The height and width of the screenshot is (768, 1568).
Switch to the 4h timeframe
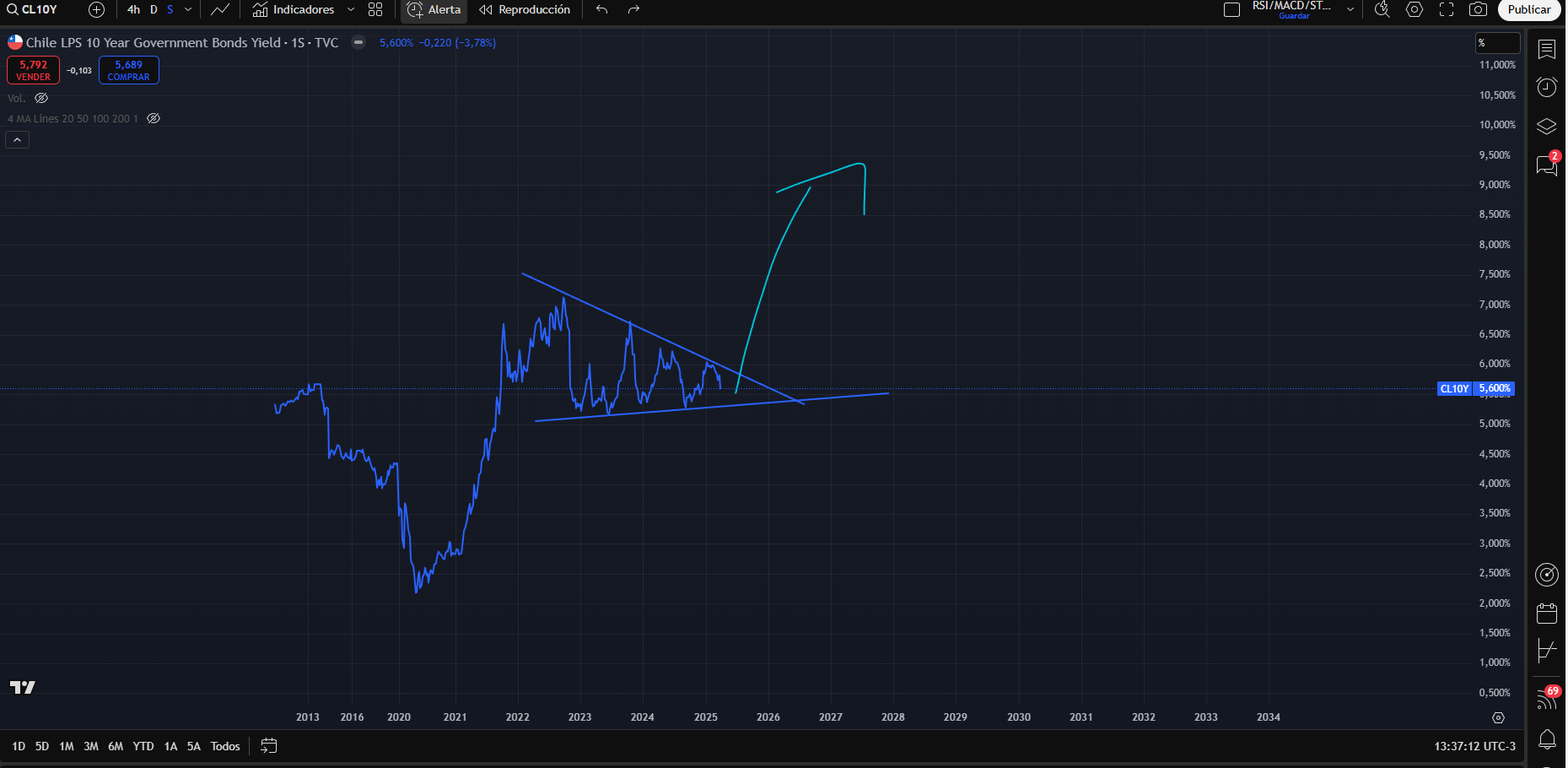point(133,10)
